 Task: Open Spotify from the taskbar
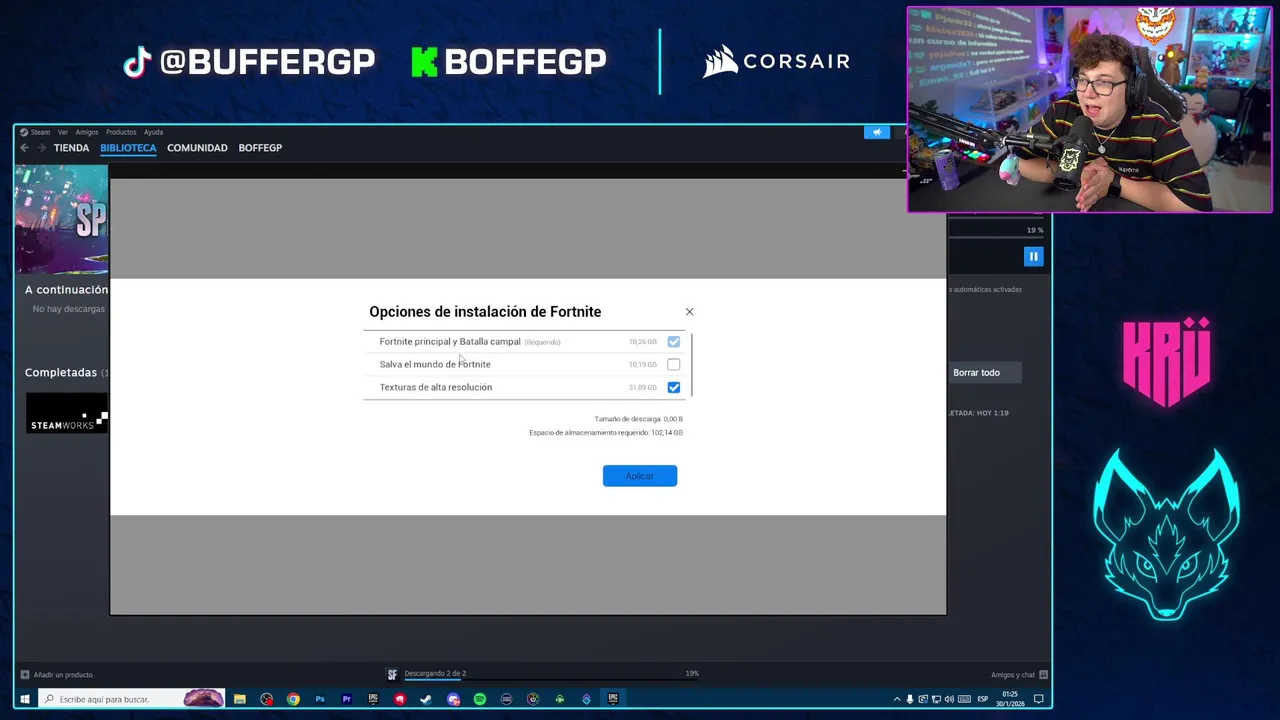click(x=480, y=699)
